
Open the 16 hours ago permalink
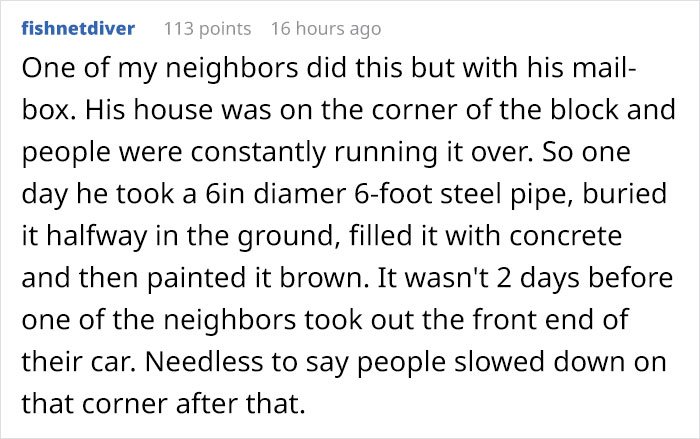326,29
